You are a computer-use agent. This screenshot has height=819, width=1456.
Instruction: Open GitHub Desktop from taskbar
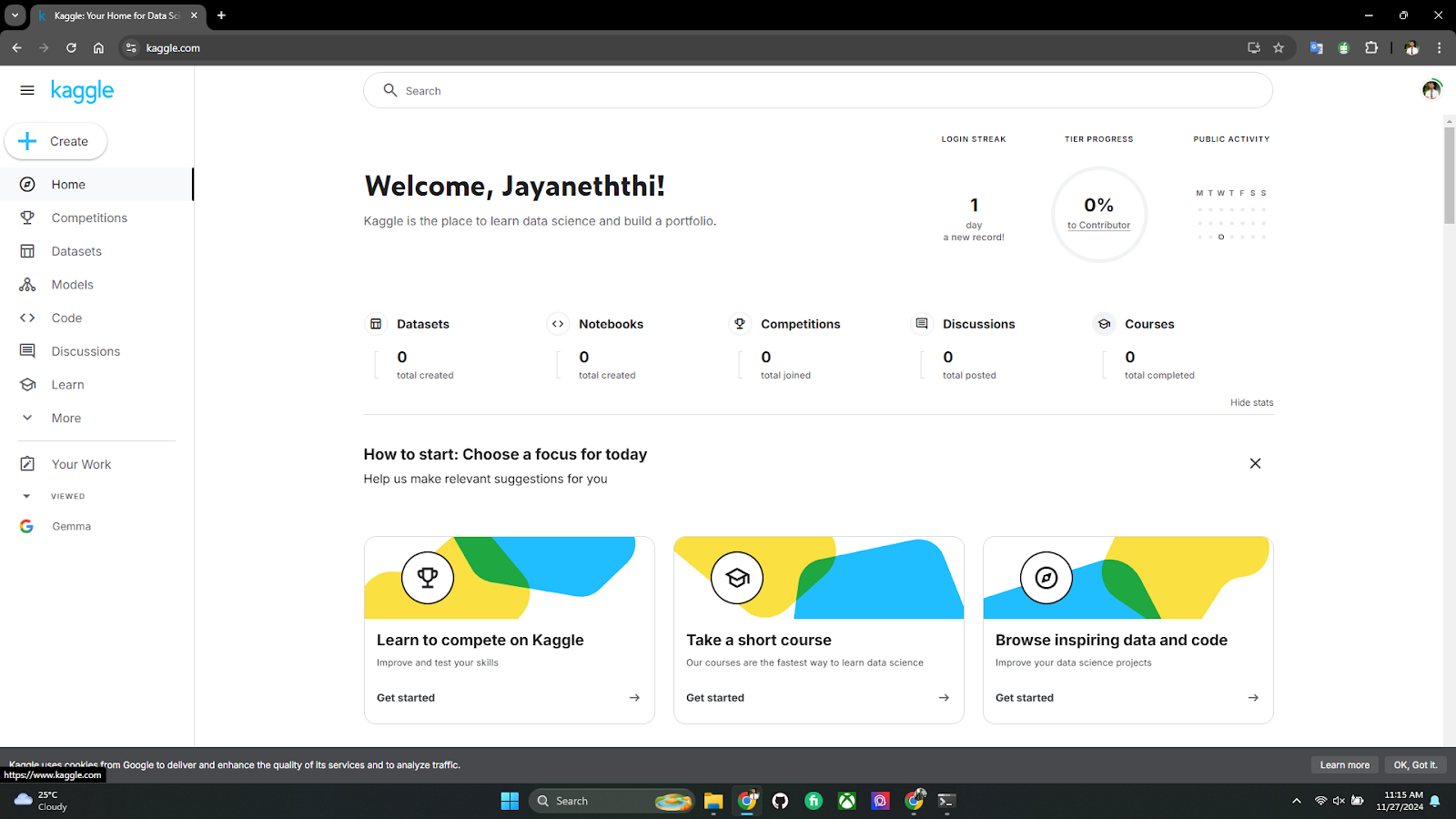[x=780, y=801]
